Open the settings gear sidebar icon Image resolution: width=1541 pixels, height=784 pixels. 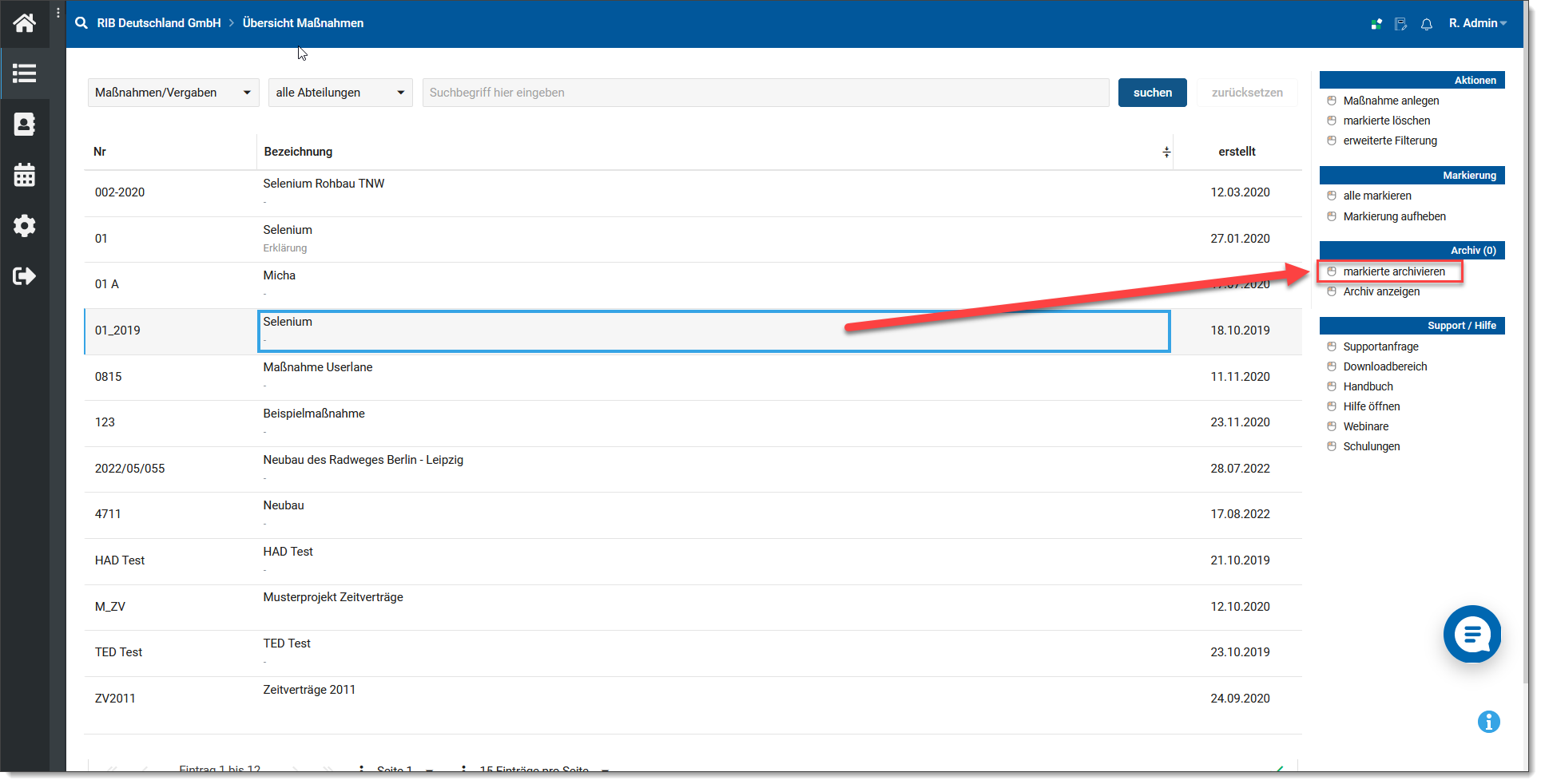pos(25,226)
